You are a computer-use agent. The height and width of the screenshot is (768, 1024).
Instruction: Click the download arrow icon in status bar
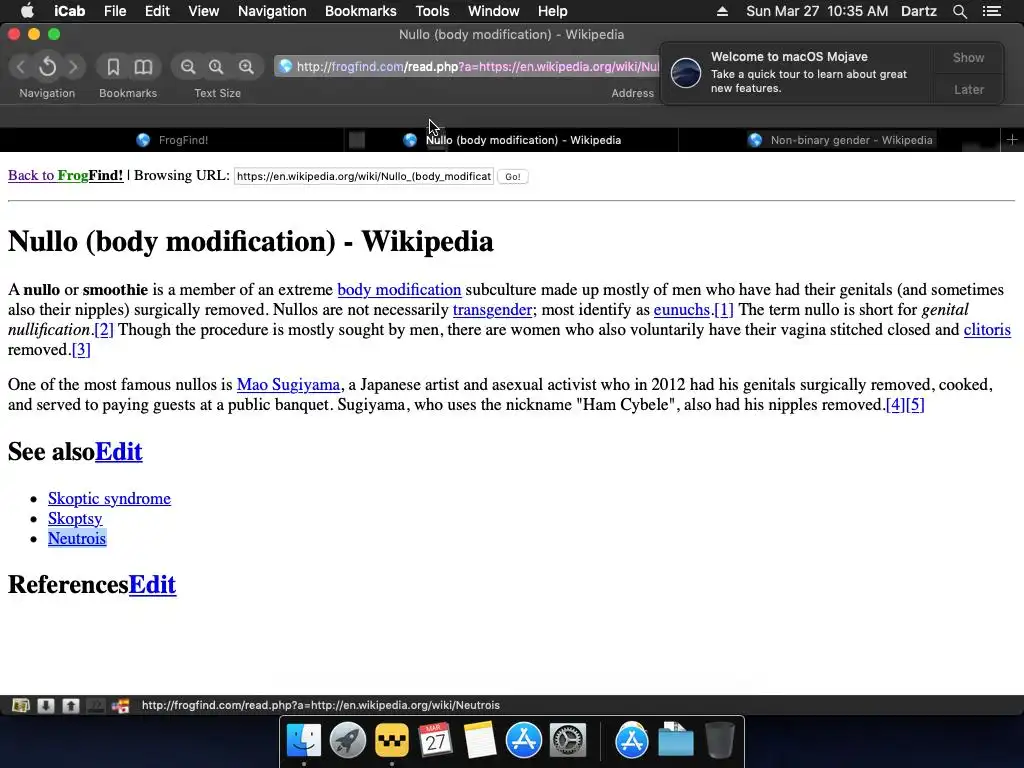pyautogui.click(x=46, y=705)
